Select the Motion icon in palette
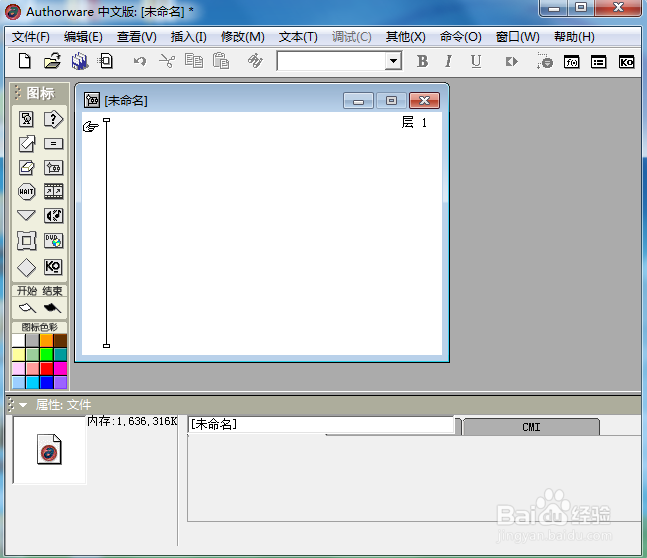This screenshot has height=558, width=647. click(26, 144)
